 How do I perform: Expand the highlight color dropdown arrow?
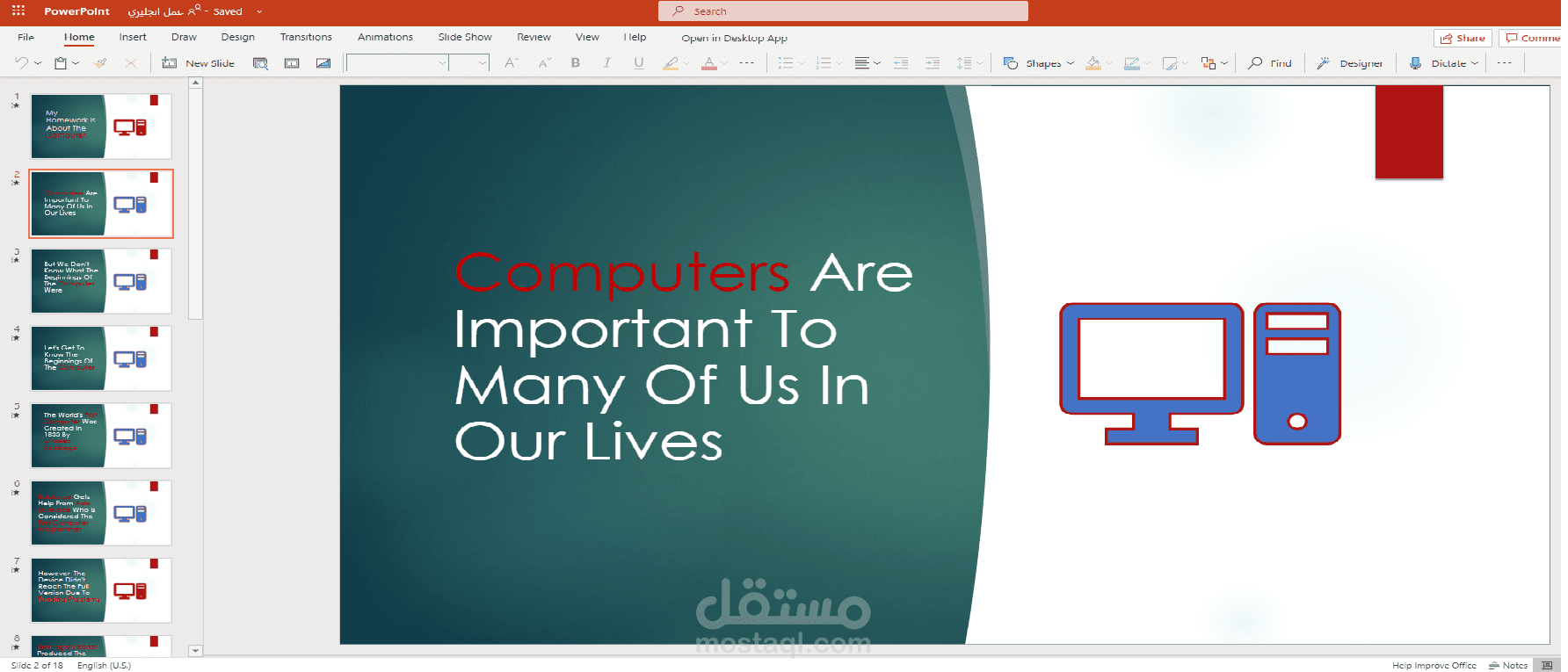[686, 63]
